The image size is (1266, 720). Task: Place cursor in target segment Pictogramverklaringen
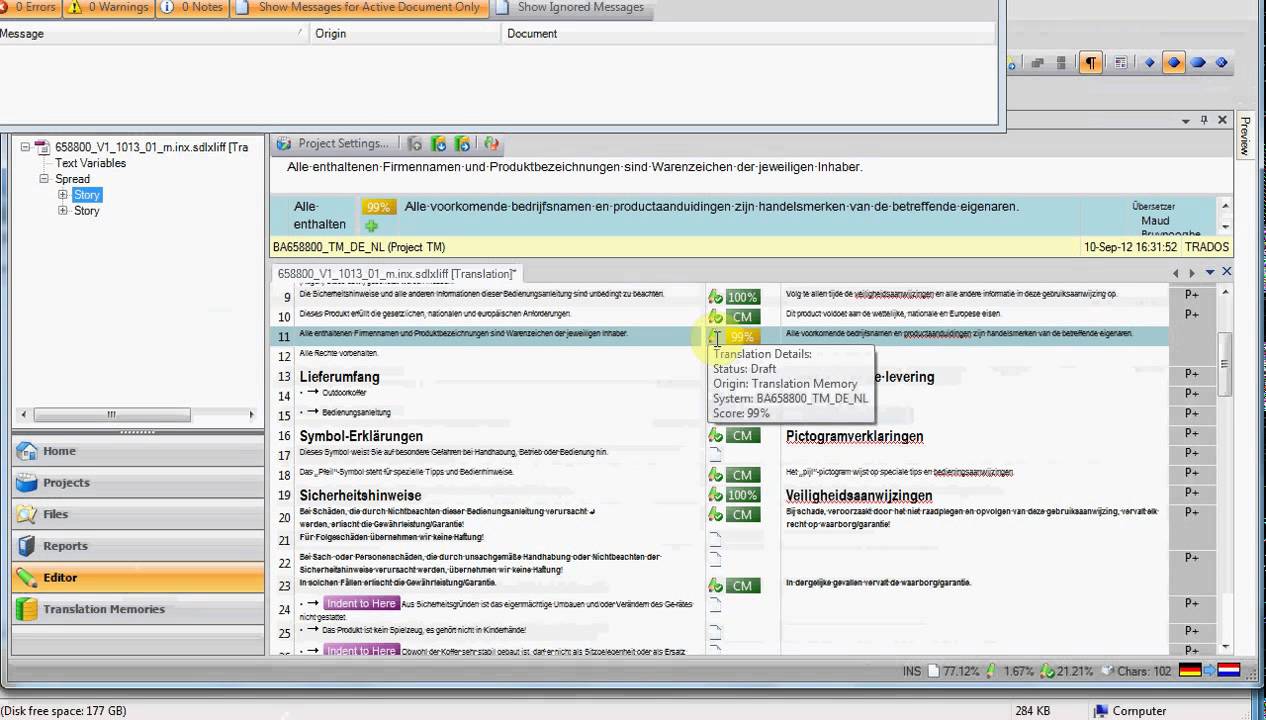854,436
